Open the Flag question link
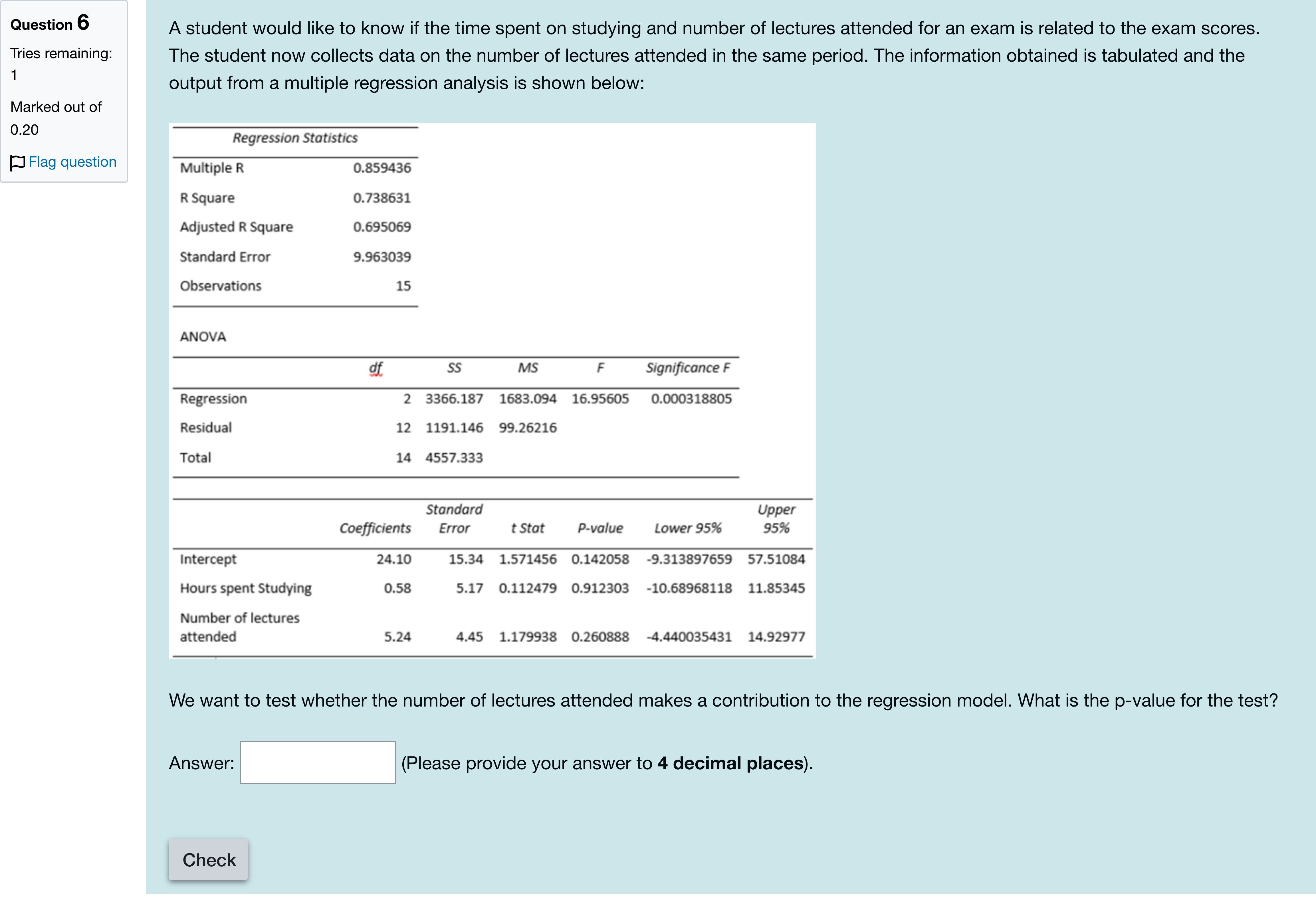Image resolution: width=1316 pixels, height=912 pixels. (x=72, y=162)
